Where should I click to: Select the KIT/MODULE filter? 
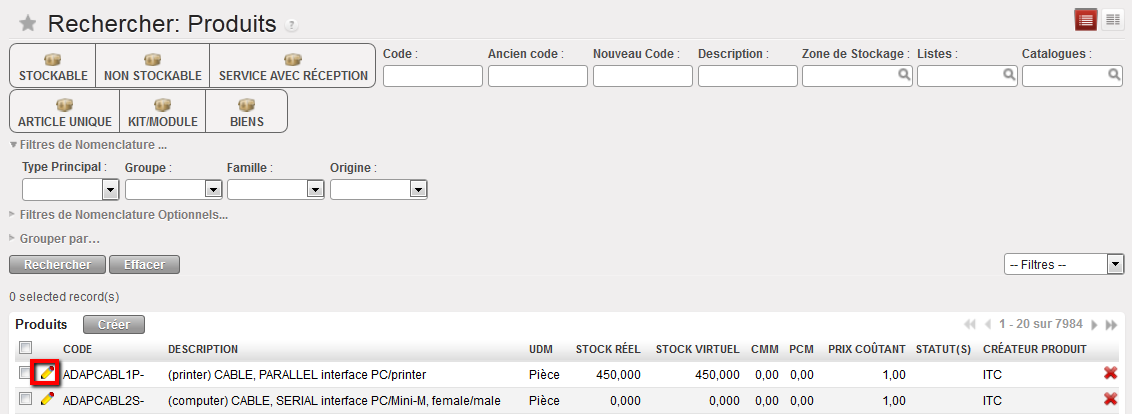click(x=163, y=112)
